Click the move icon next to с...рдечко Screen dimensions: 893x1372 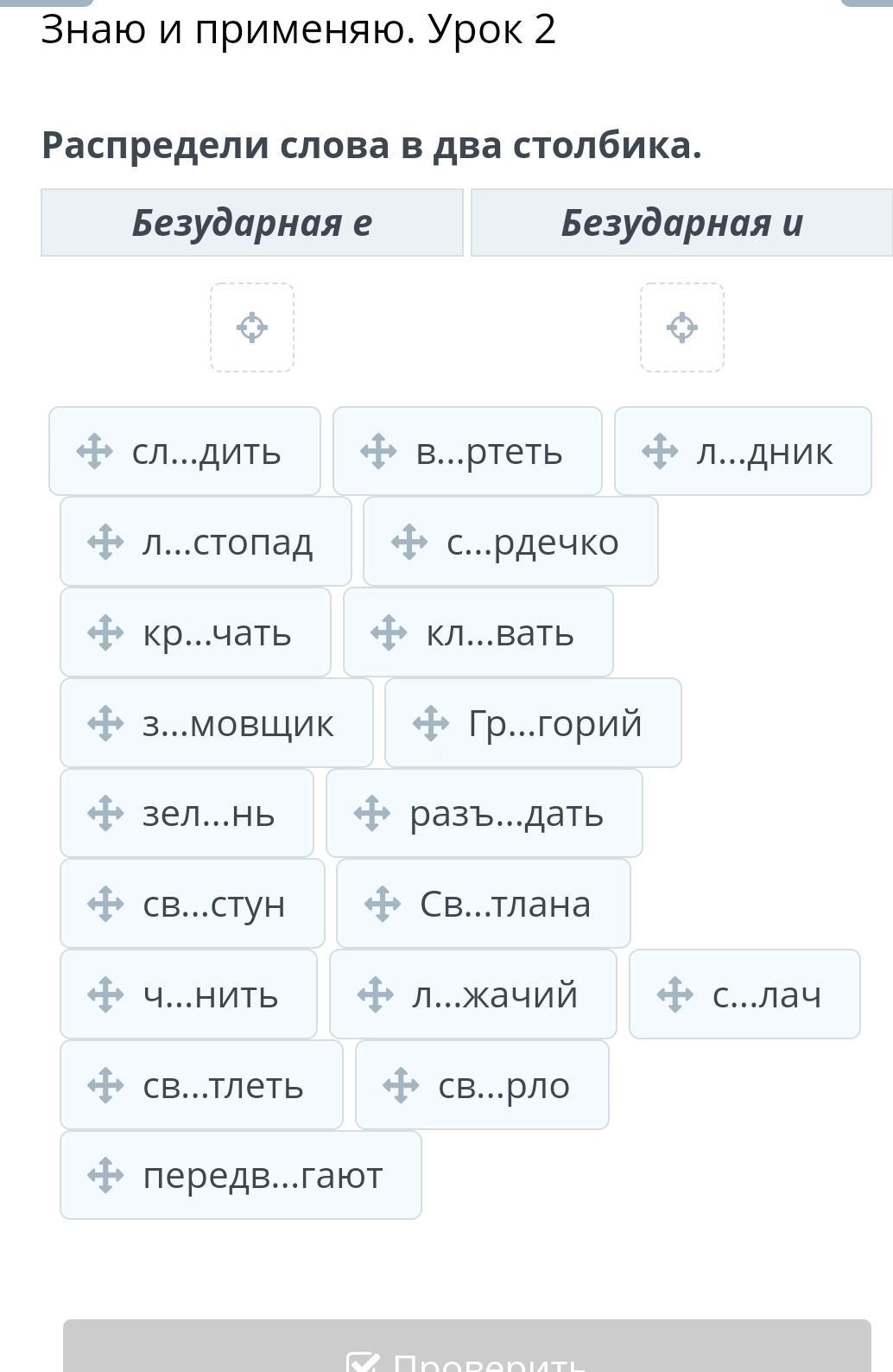[x=409, y=543]
